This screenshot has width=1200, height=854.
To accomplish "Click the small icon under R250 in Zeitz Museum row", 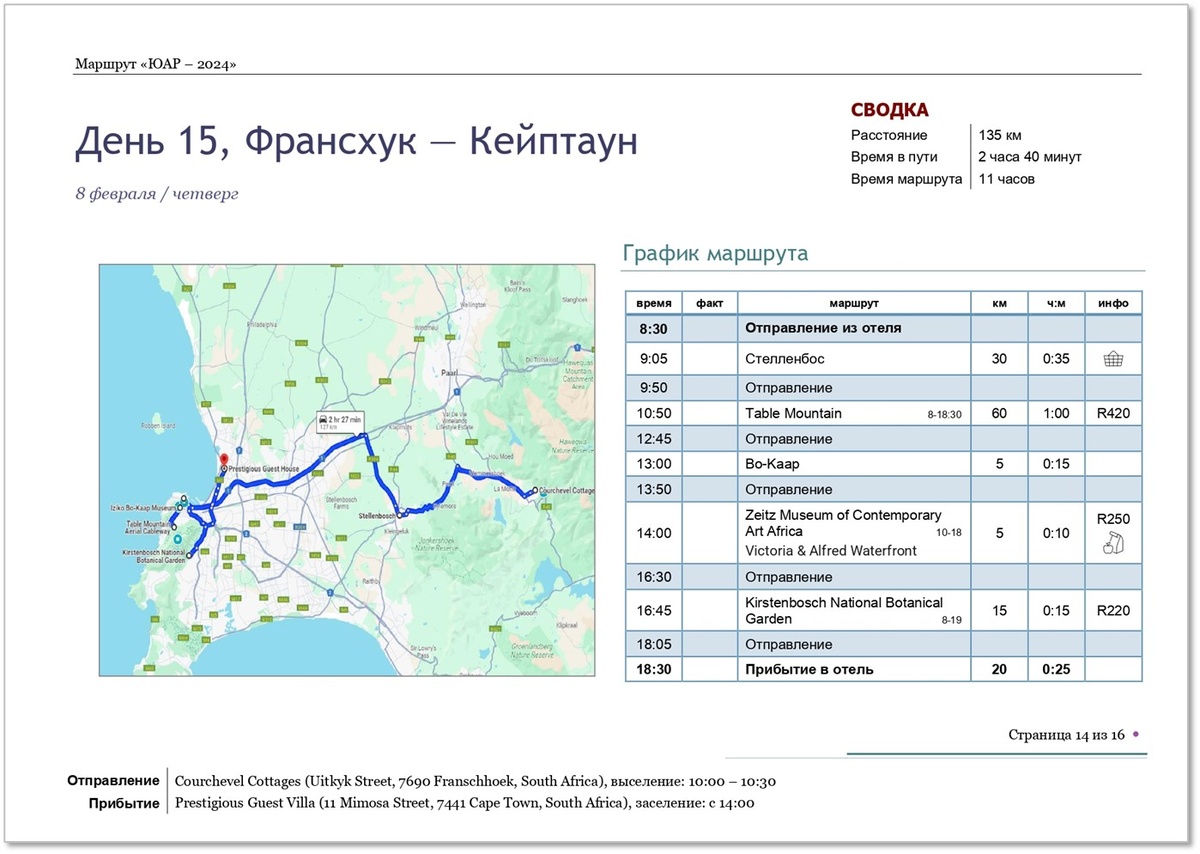I will pos(1113,544).
